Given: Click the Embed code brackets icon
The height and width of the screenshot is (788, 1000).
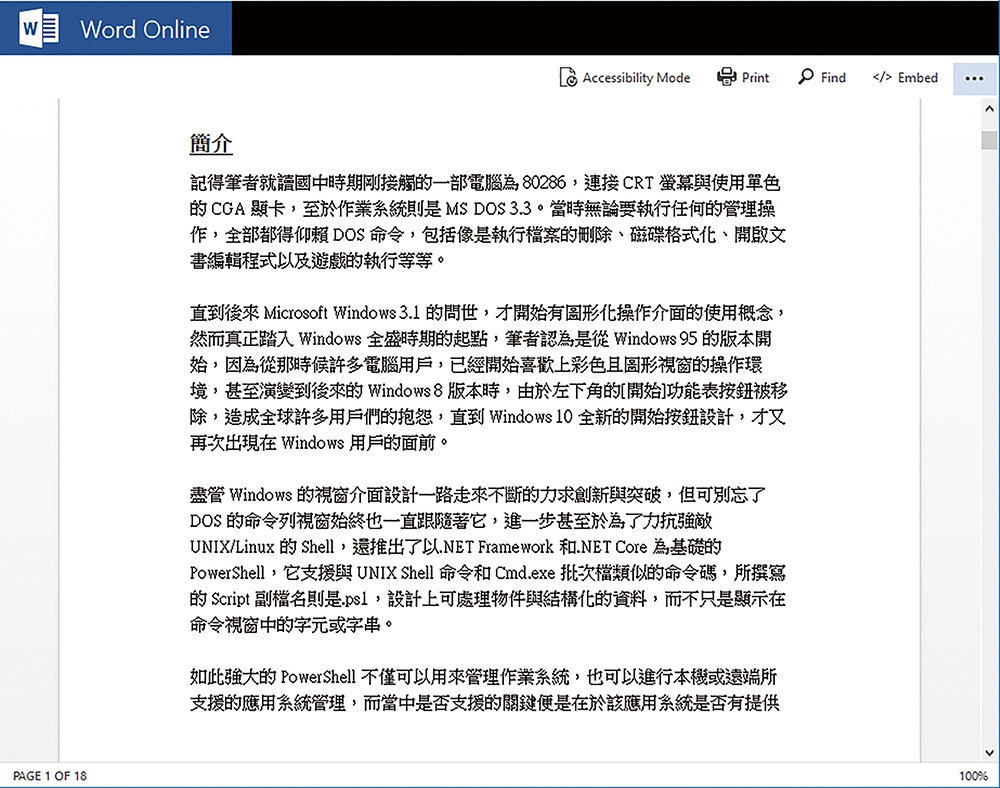Looking at the screenshot, I should [x=882, y=77].
